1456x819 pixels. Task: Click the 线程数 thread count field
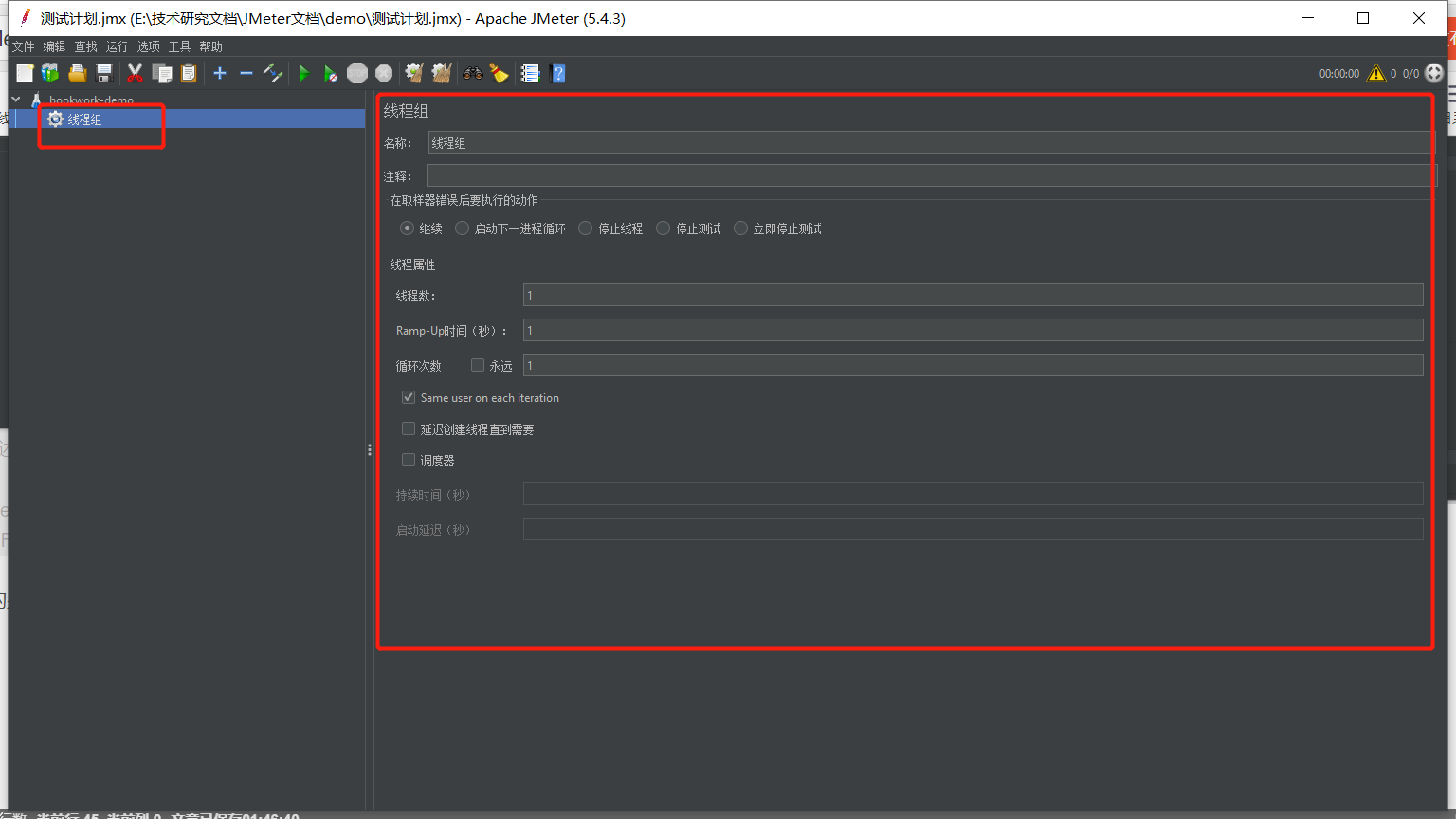(973, 295)
